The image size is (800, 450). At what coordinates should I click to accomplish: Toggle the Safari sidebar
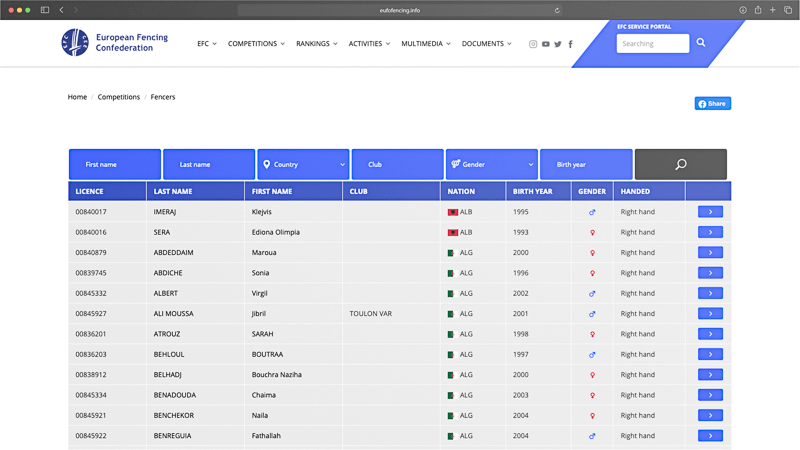point(45,10)
